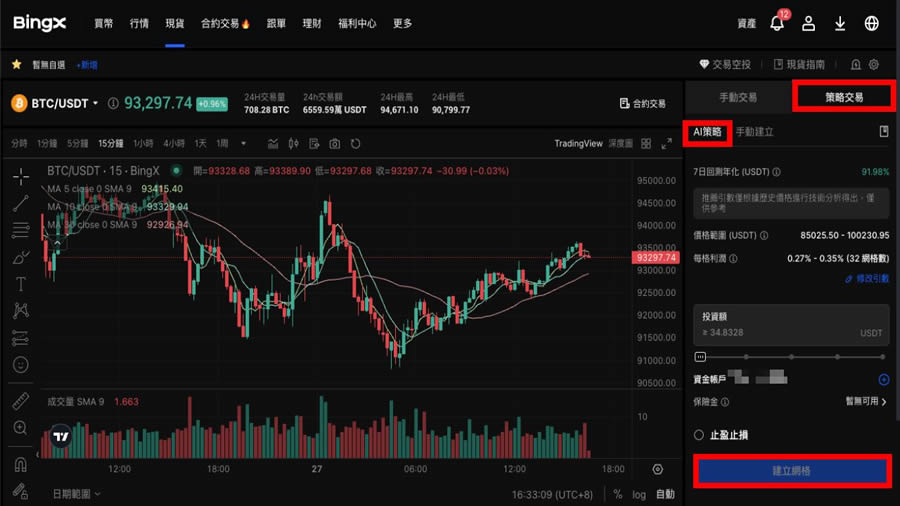Open the language globe icon

871,23
